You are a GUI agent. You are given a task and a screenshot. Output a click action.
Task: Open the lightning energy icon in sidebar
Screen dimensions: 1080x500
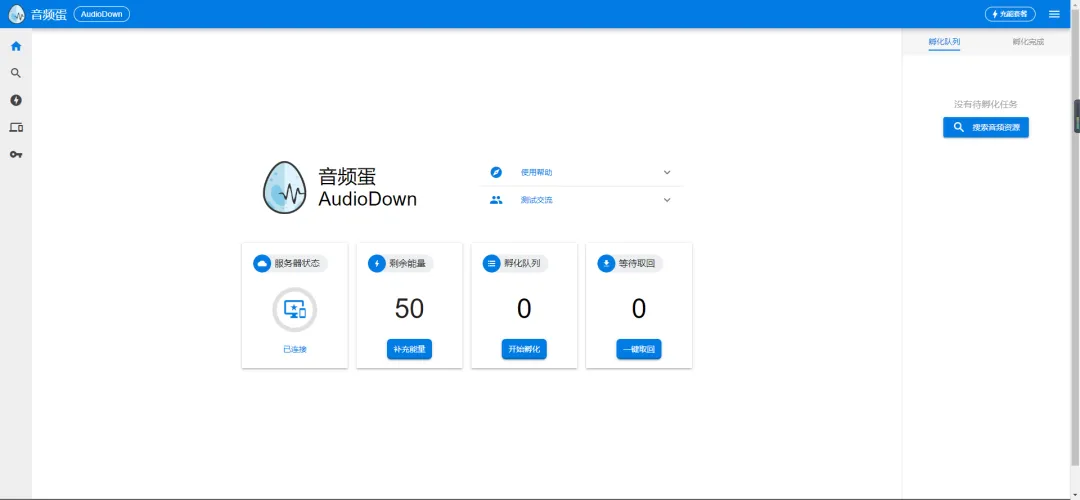click(x=16, y=100)
